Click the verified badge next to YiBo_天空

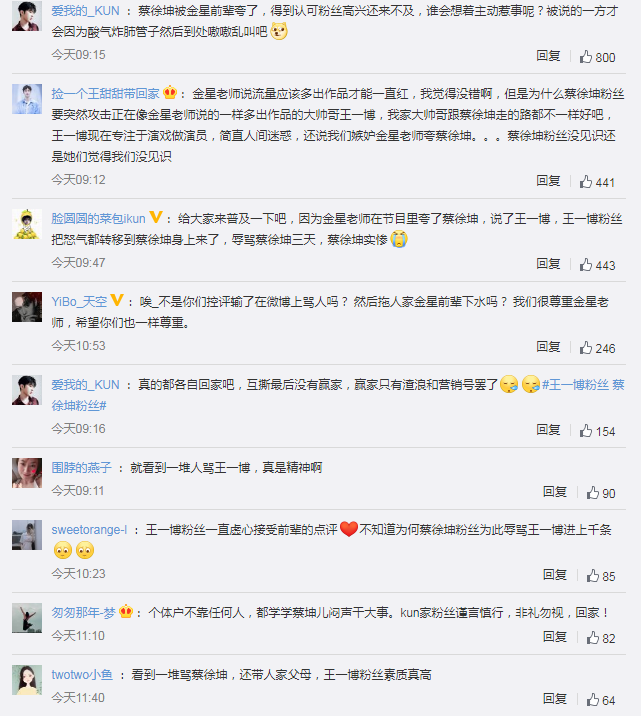116,300
